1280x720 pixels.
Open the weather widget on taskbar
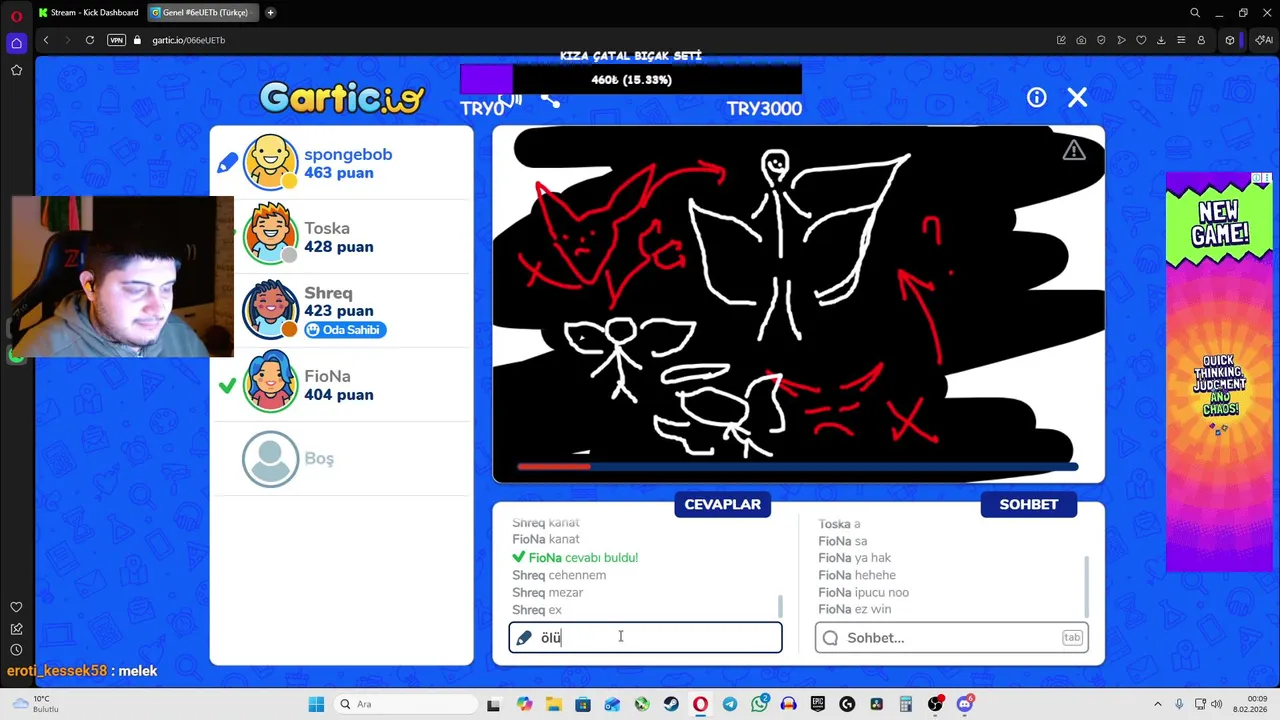click(x=37, y=704)
